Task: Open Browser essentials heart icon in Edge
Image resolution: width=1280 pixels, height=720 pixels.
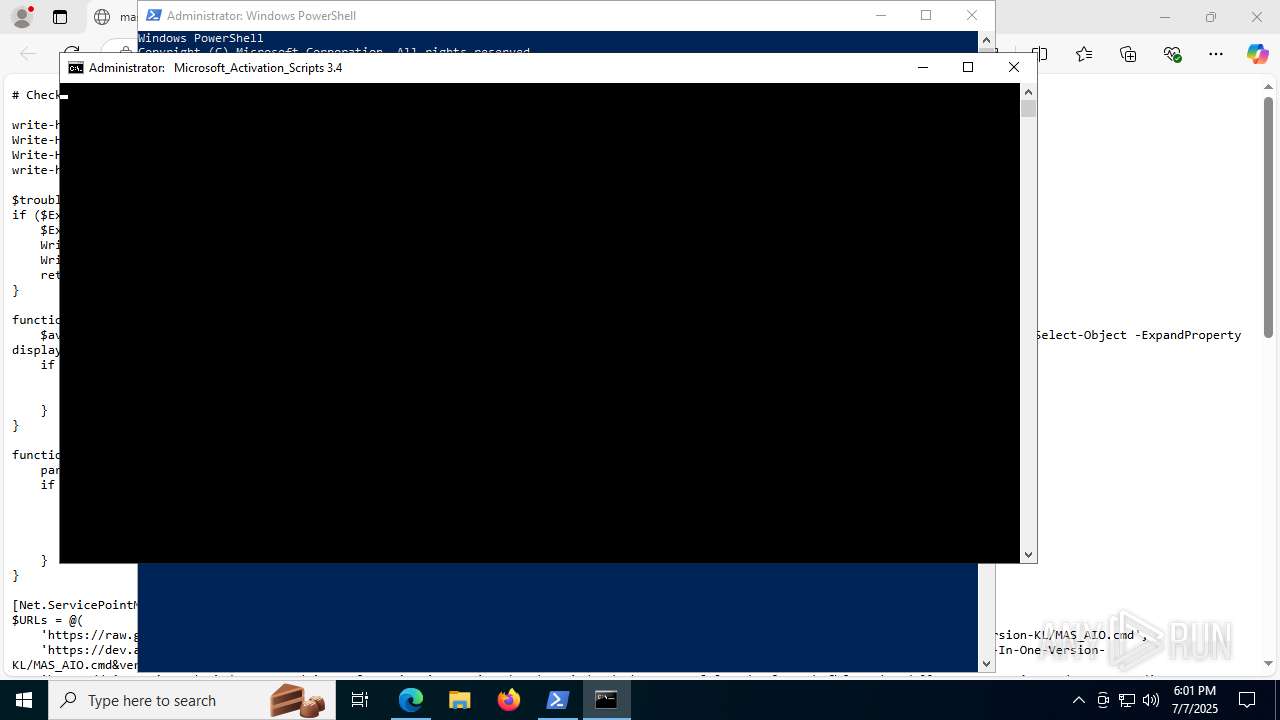Action: [x=1172, y=54]
